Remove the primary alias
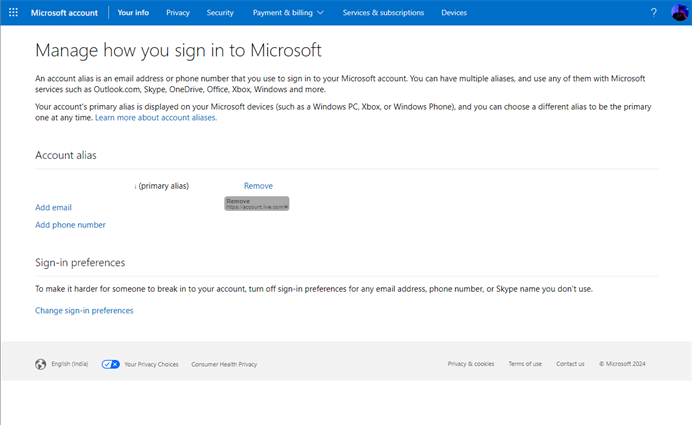 pos(258,186)
